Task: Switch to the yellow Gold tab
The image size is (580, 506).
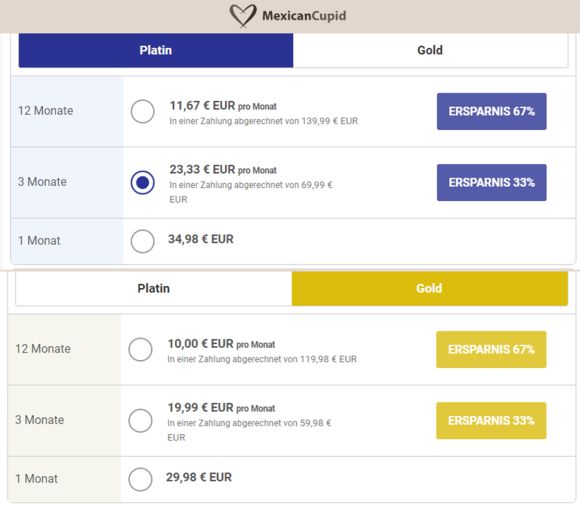Action: tap(430, 289)
